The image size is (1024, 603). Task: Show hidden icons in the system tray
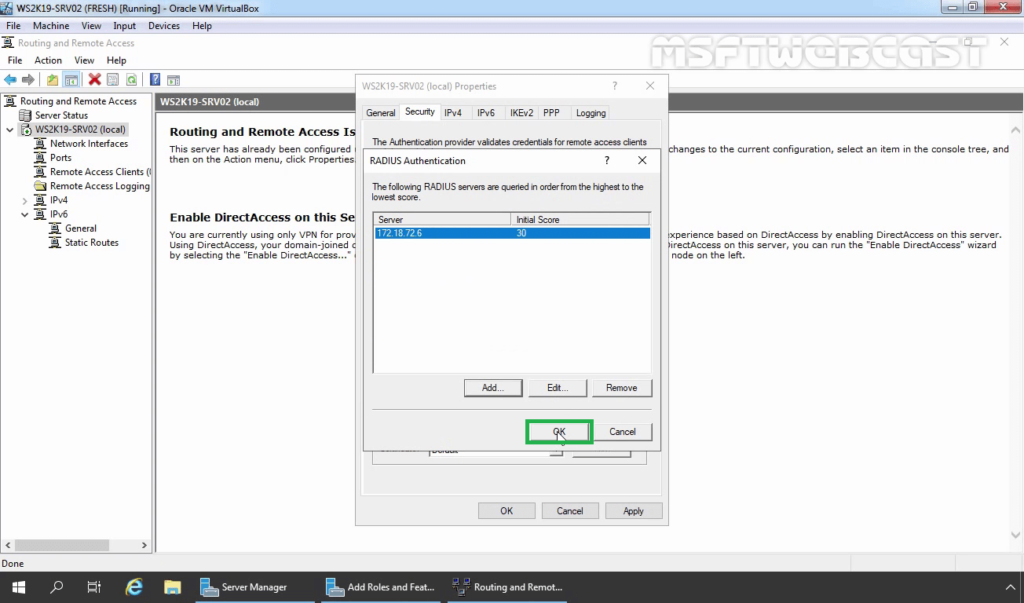1010,587
